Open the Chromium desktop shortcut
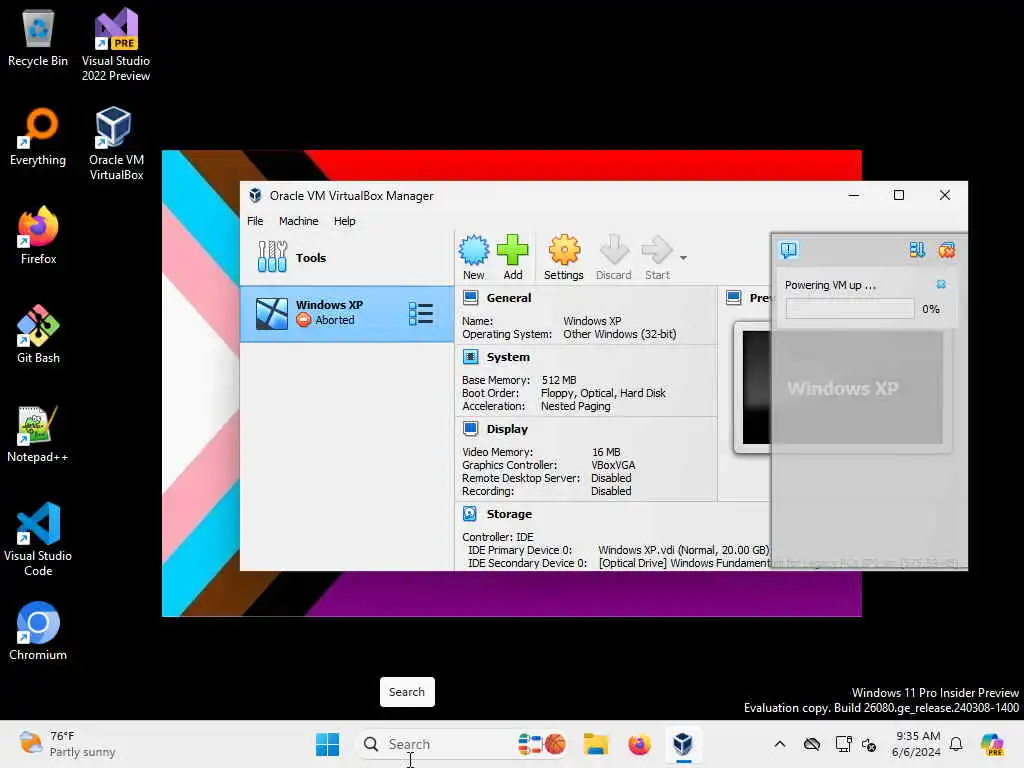 (x=38, y=631)
